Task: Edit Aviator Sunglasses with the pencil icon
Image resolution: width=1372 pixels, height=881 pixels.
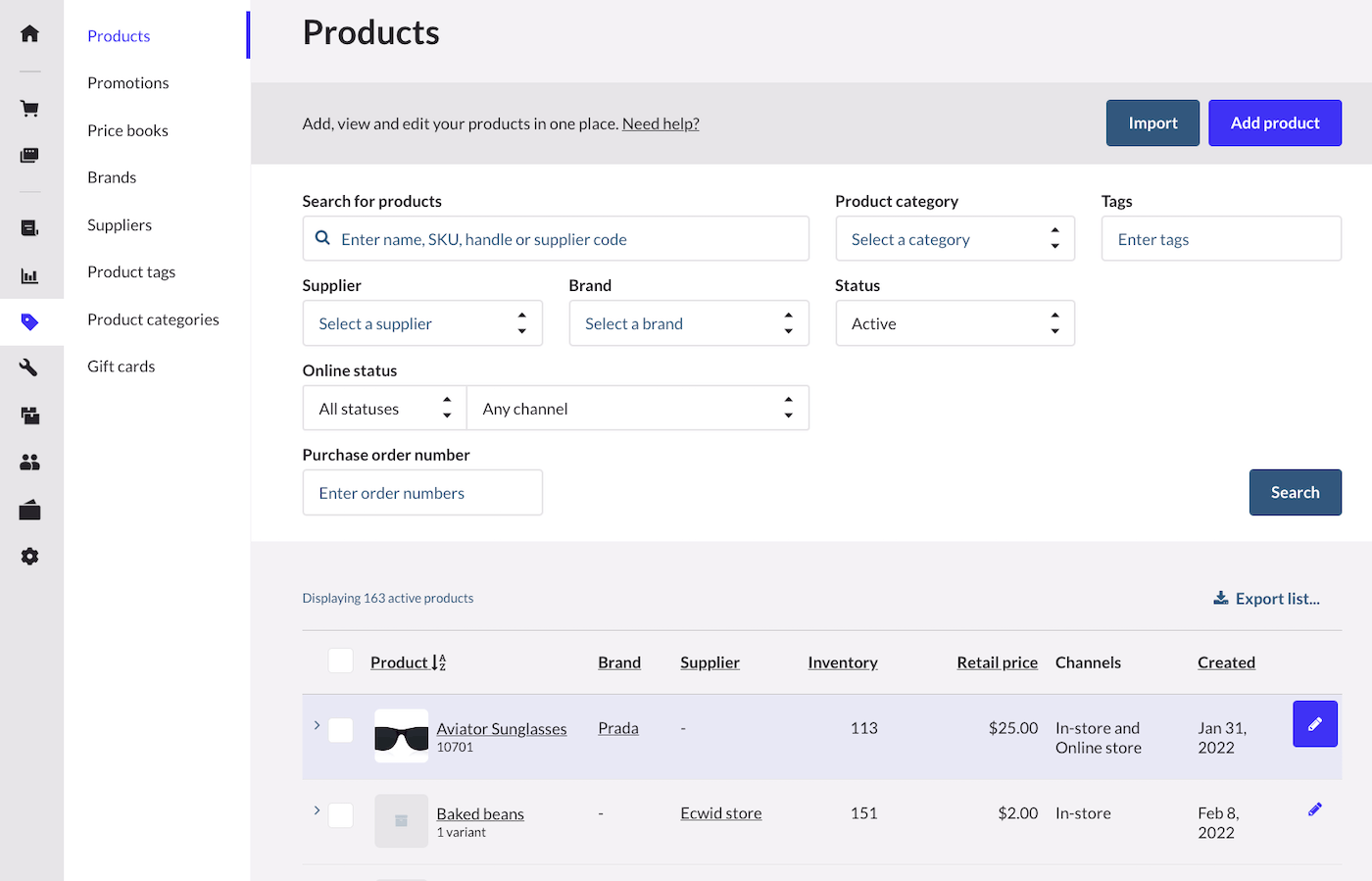Action: click(x=1314, y=723)
